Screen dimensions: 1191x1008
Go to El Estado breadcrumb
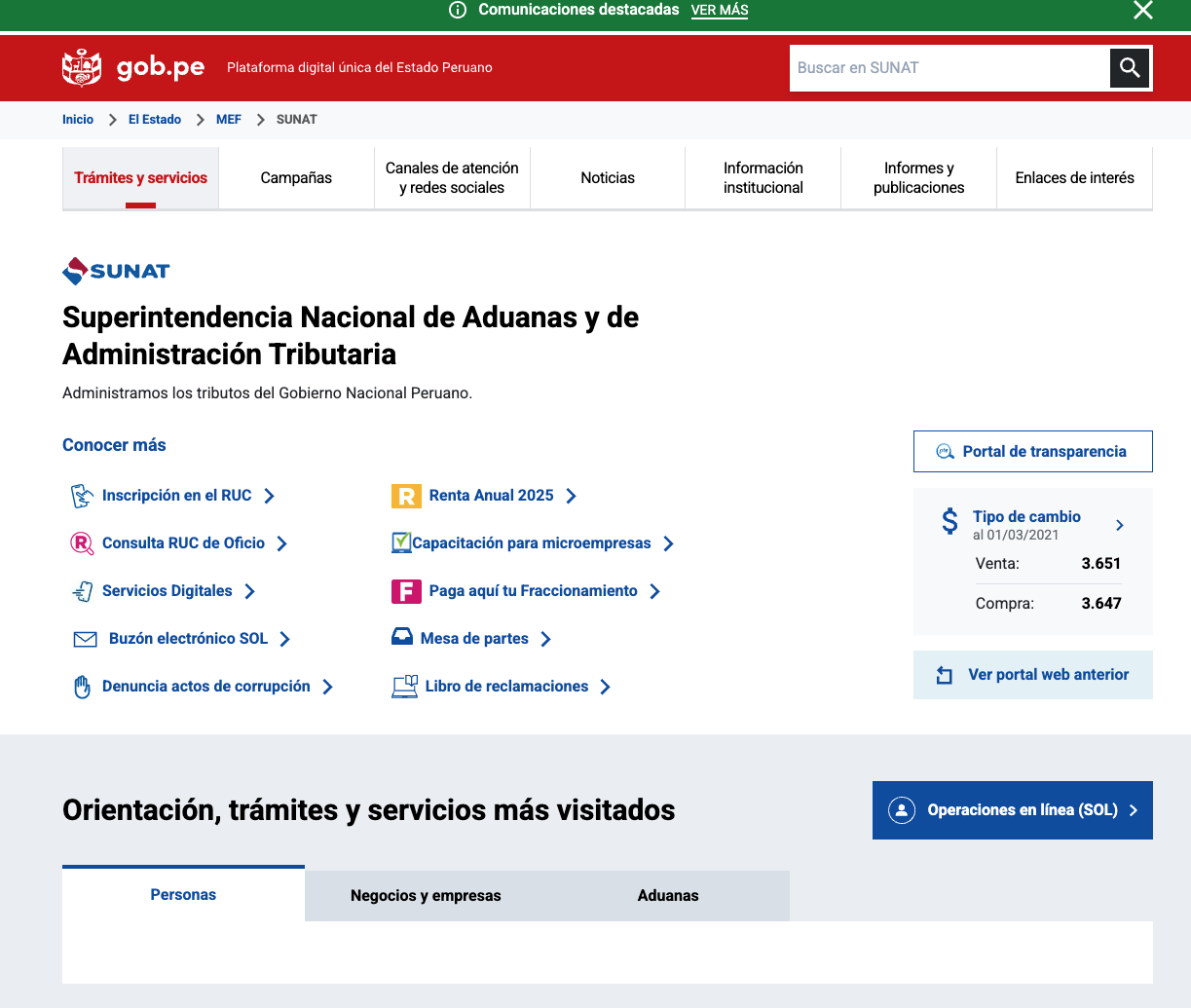coord(155,120)
